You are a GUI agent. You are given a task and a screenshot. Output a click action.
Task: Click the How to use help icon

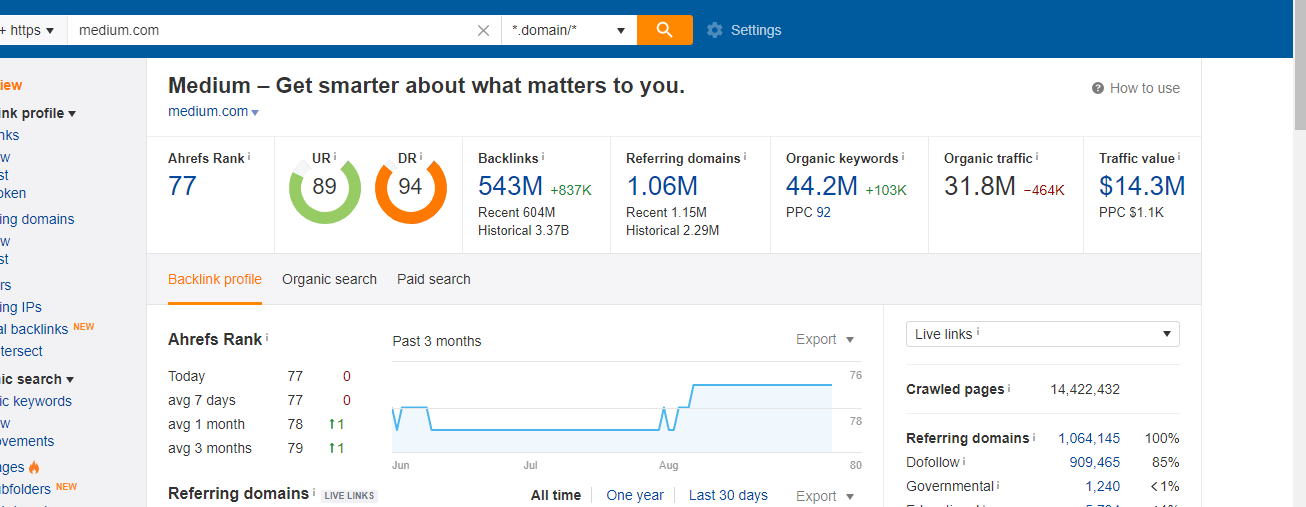click(1098, 88)
